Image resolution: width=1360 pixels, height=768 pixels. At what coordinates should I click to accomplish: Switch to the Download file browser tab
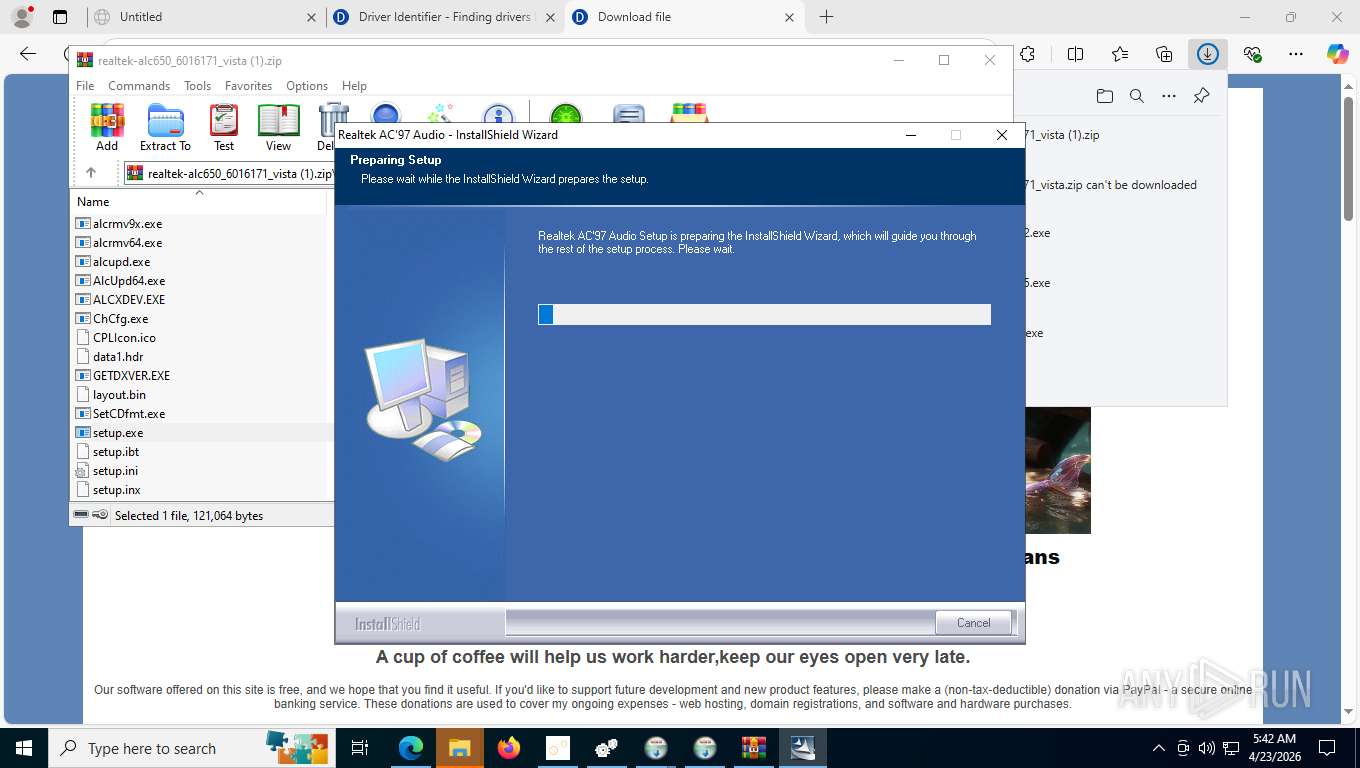pos(685,17)
